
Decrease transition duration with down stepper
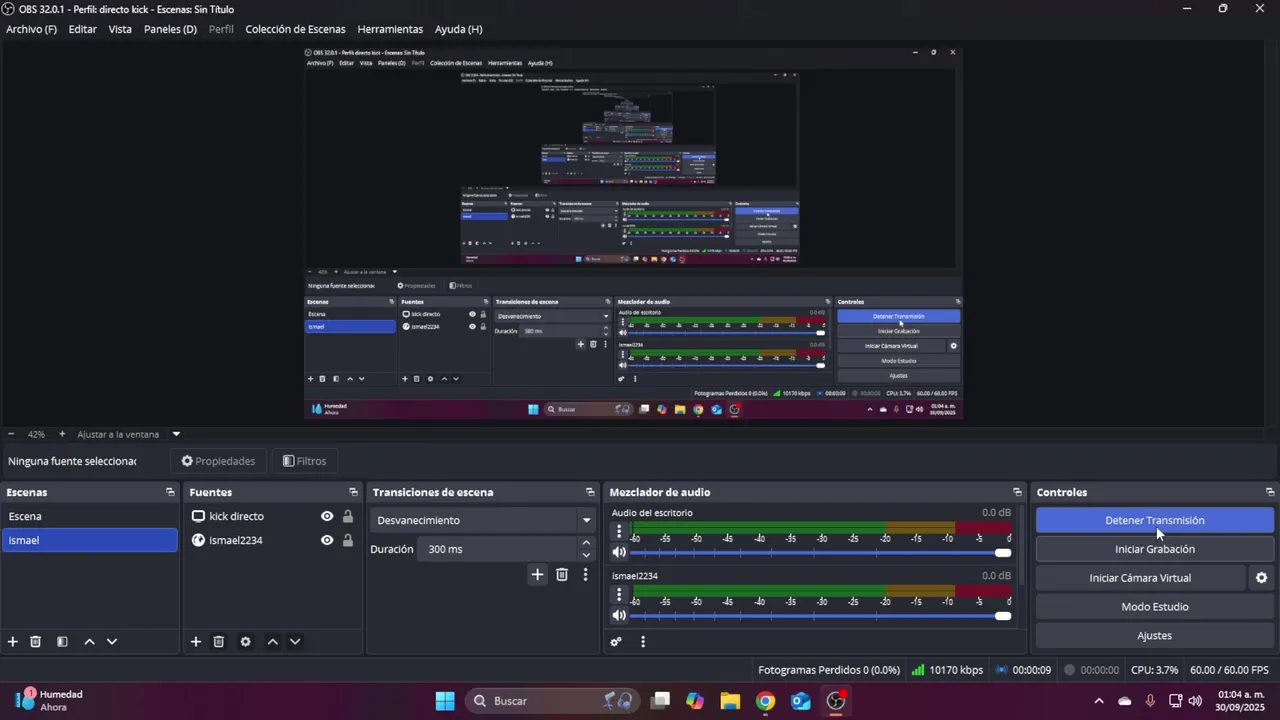pyautogui.click(x=586, y=555)
